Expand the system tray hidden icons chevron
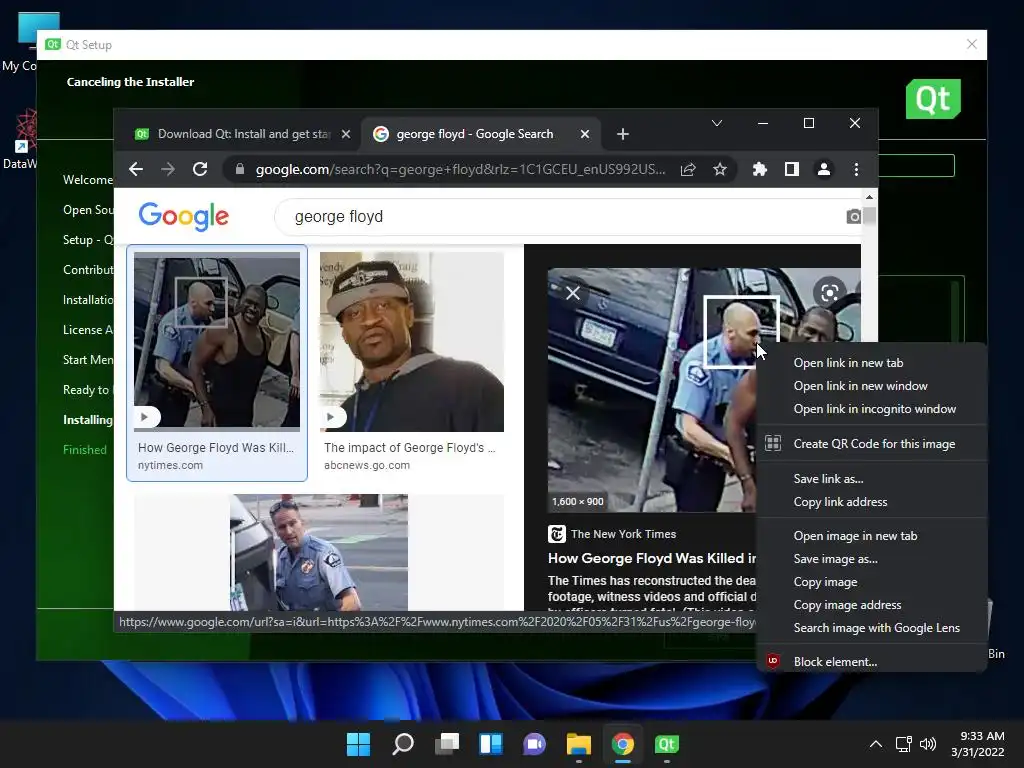The height and width of the screenshot is (768, 1024). (876, 744)
